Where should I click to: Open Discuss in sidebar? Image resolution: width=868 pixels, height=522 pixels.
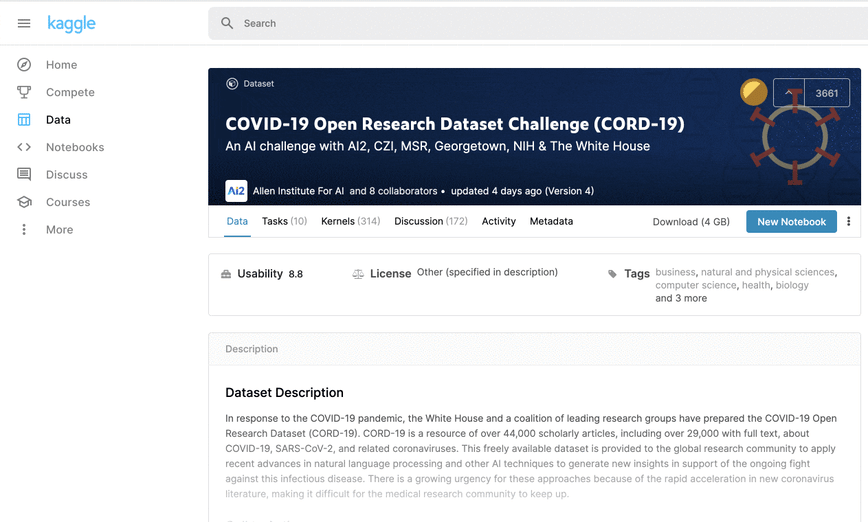tap(66, 174)
